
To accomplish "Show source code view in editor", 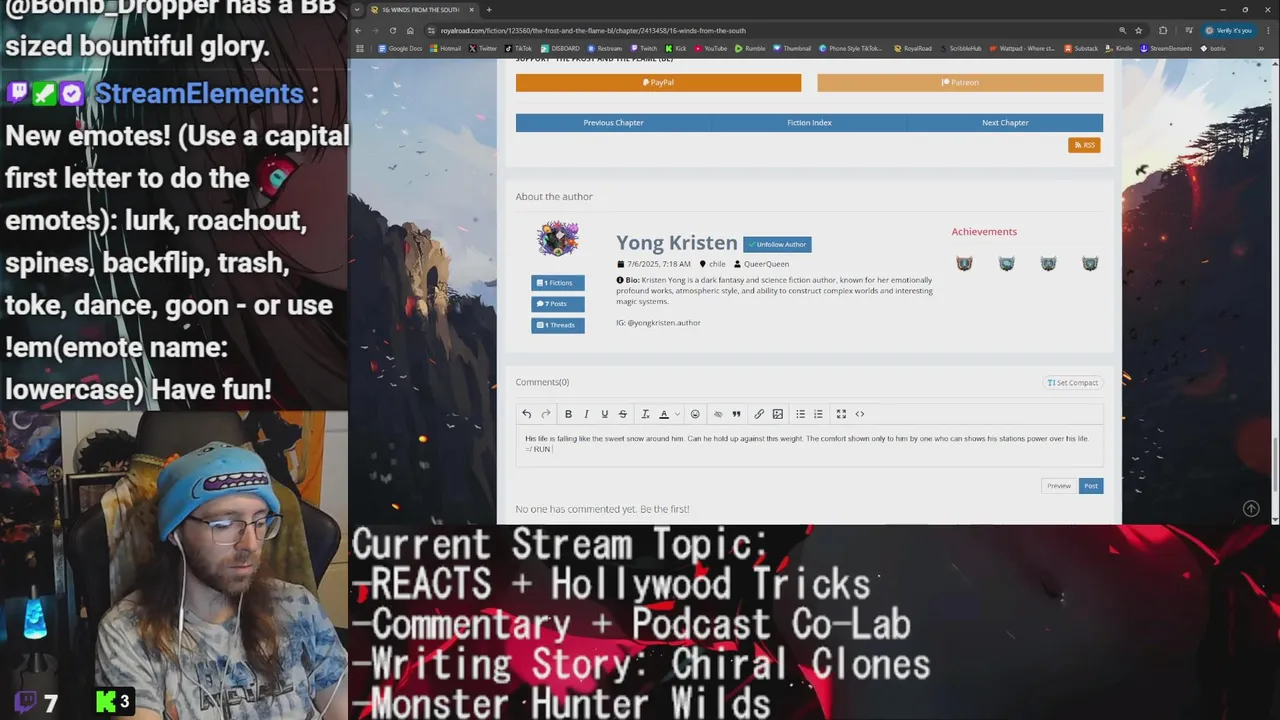I will pyautogui.click(x=859, y=414).
